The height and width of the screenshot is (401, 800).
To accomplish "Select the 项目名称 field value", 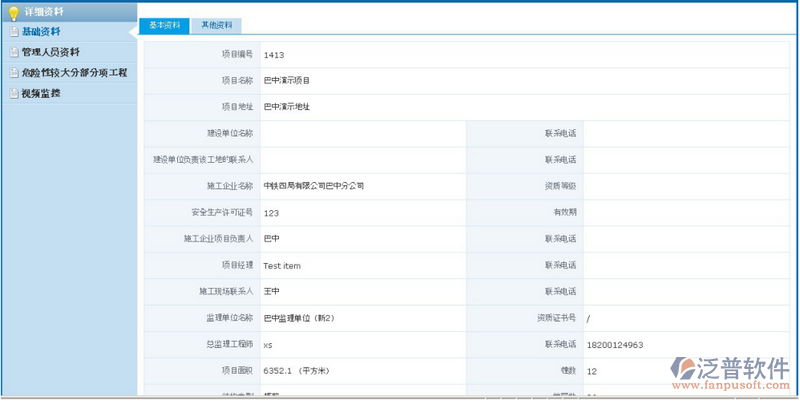I will [287, 80].
